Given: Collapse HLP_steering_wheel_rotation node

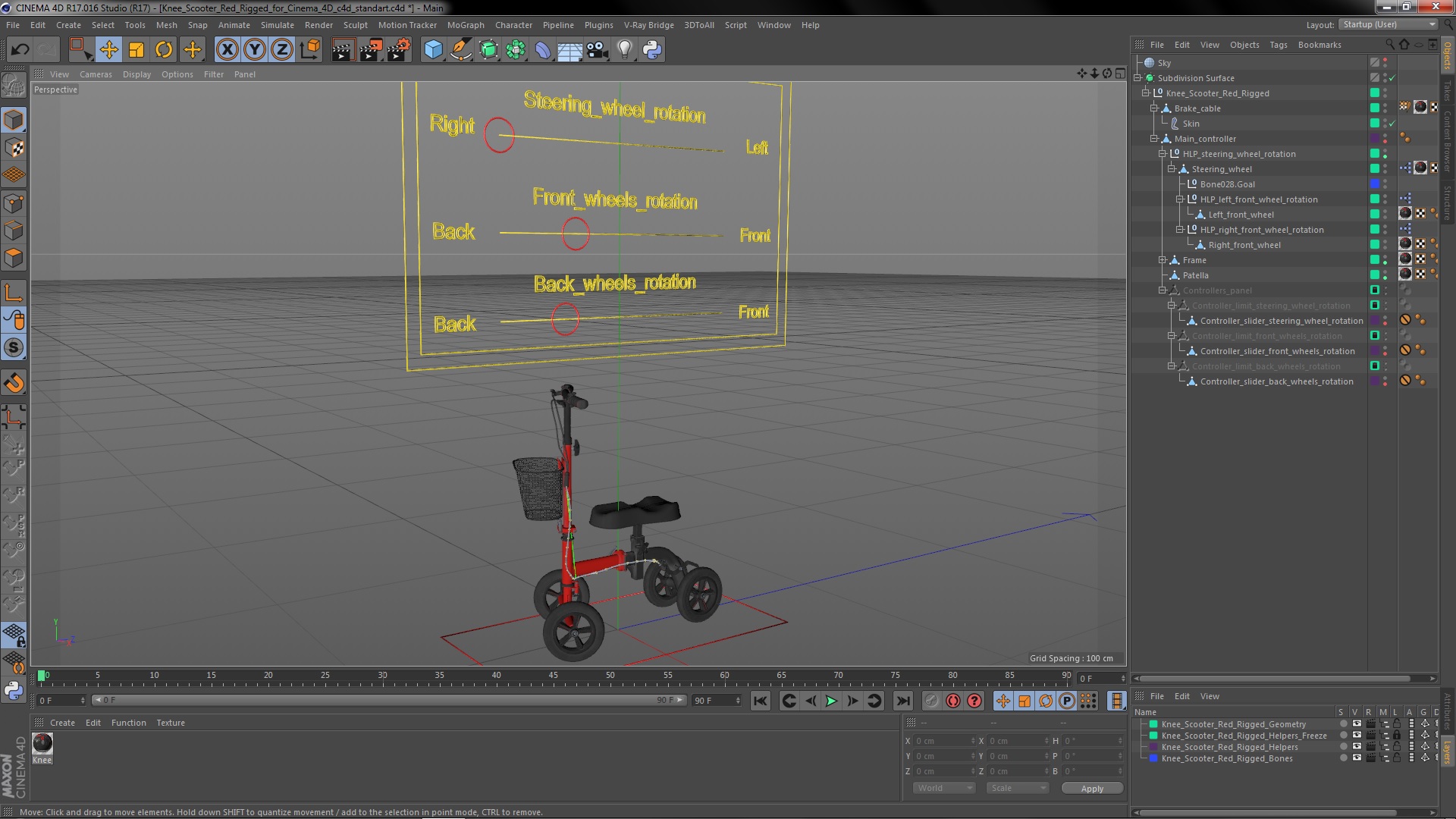Looking at the screenshot, I should pos(1163,154).
